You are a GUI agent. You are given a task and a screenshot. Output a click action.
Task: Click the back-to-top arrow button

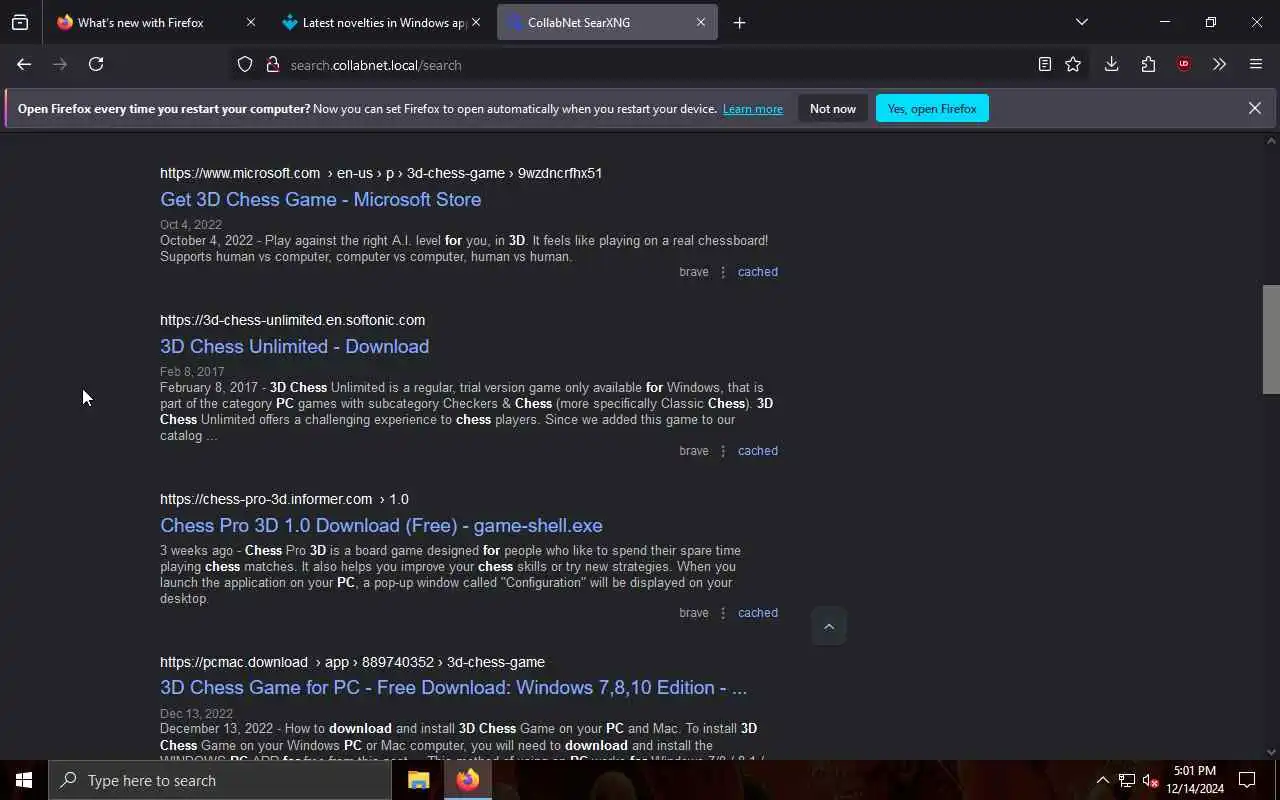point(829,626)
